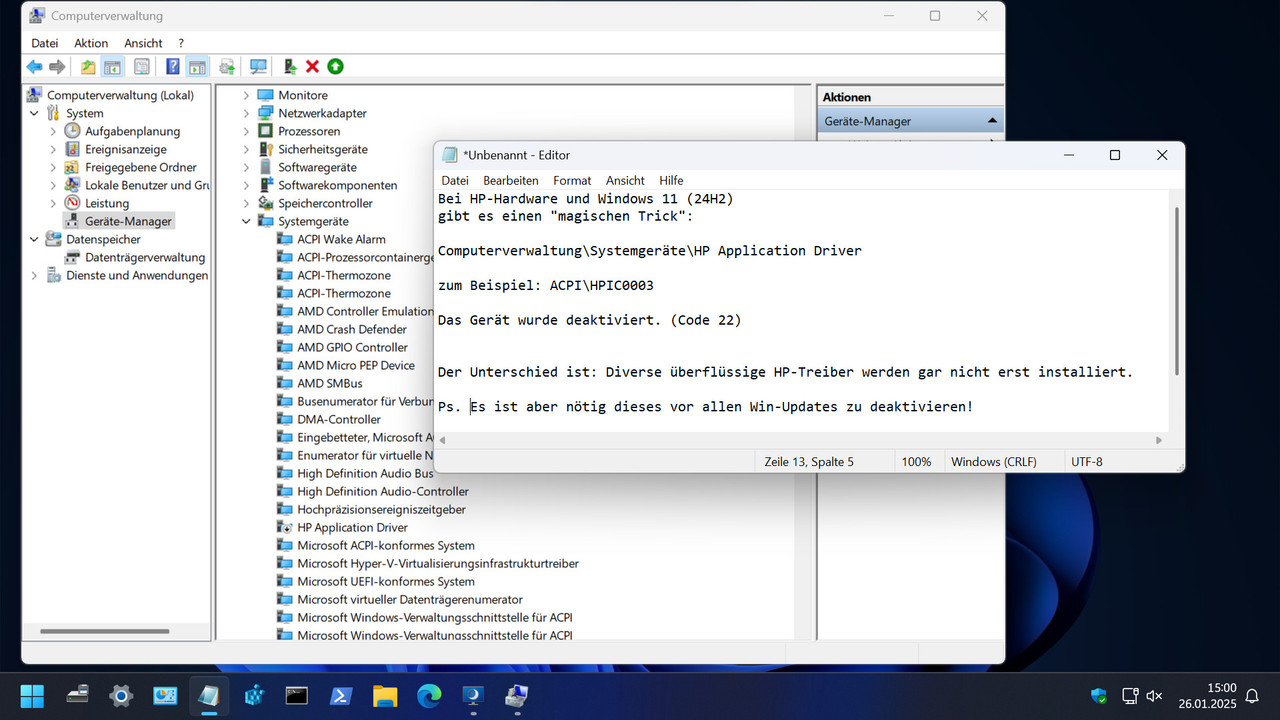Select AMD Crash Defender device
The image size is (1280, 720).
coord(352,329)
